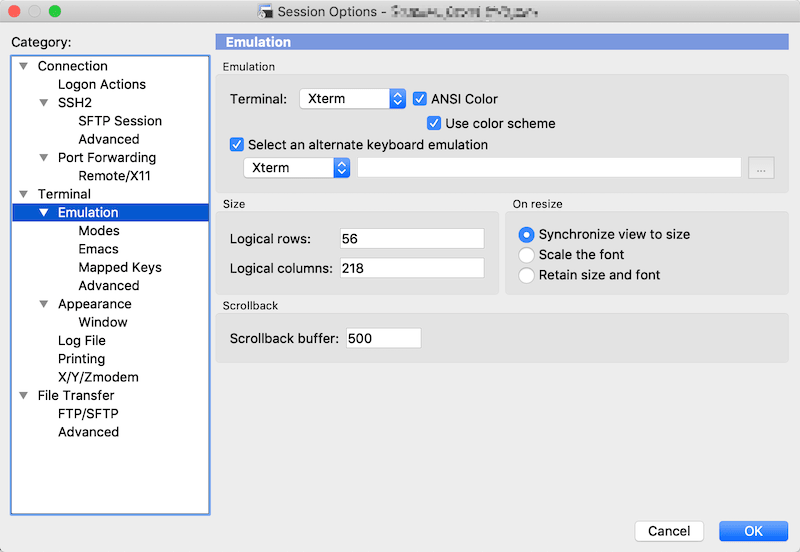
Task: Collapse the Connection tree category
Action: coord(24,66)
